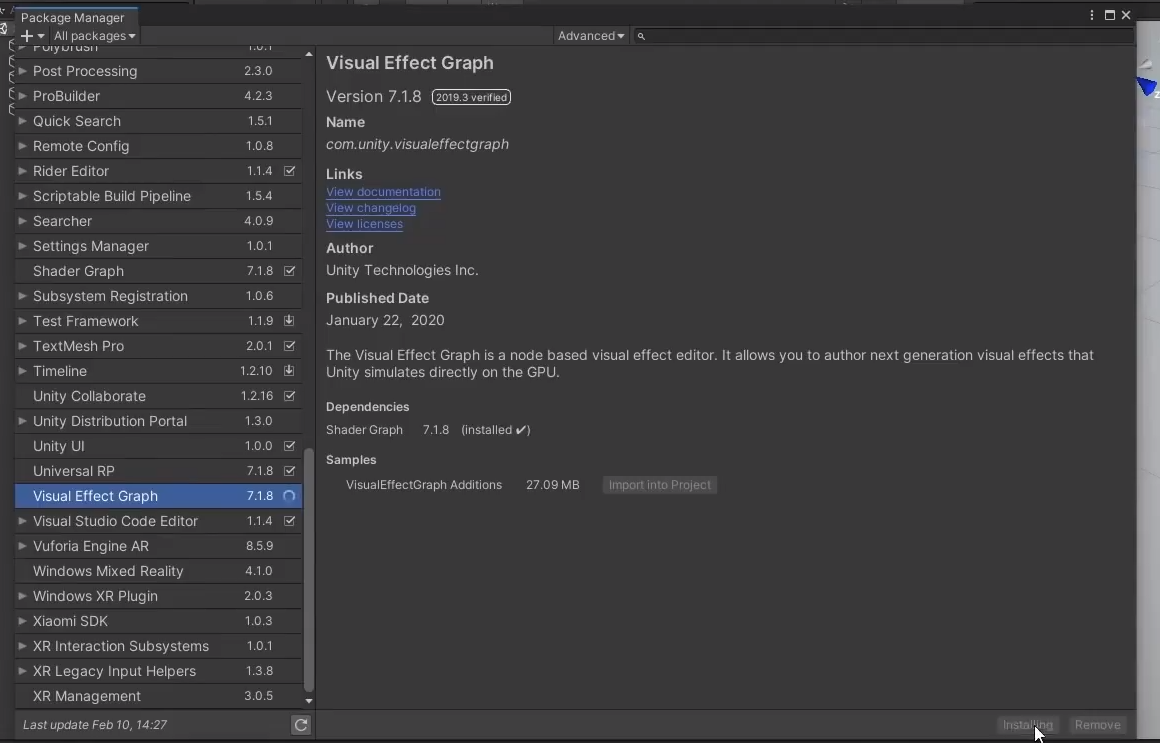Open the All packages filter dropdown

(x=94, y=36)
